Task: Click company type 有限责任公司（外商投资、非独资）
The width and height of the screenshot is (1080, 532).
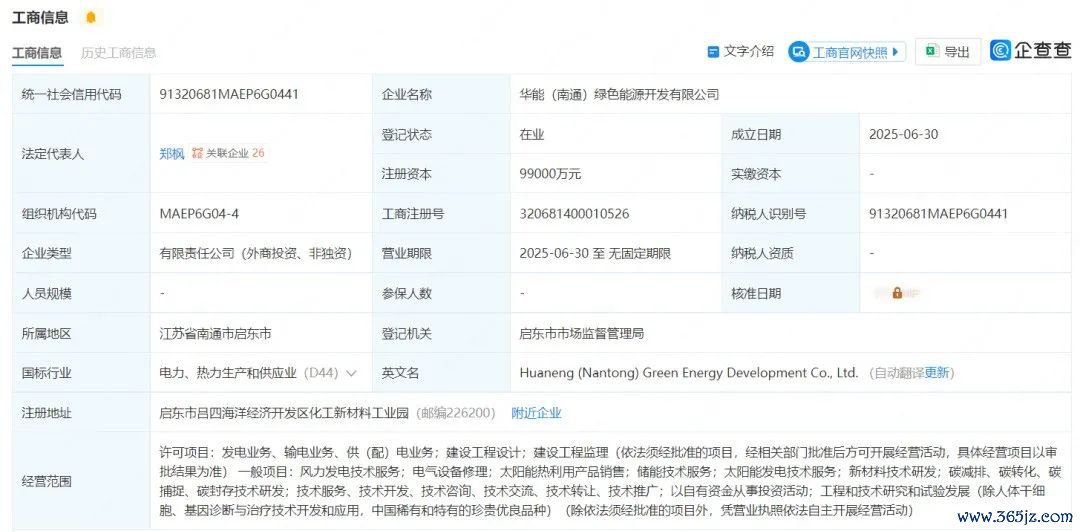Action: tap(256, 254)
